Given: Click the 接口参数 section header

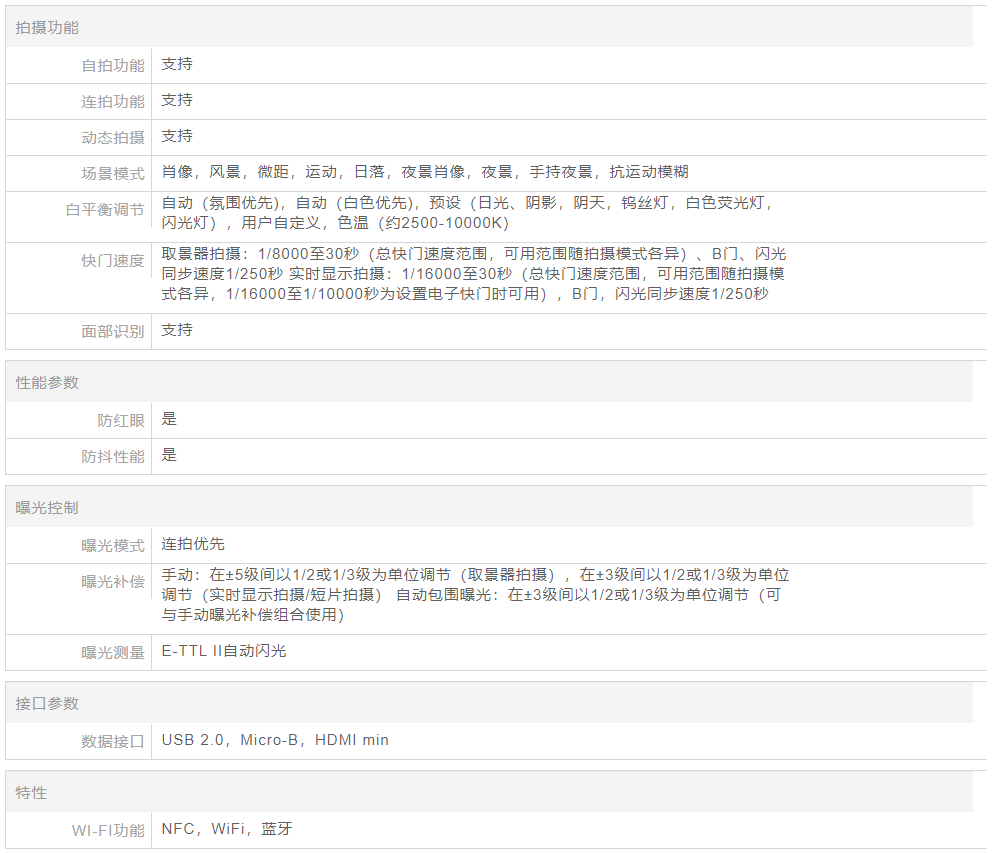Looking at the screenshot, I should coord(47,704).
